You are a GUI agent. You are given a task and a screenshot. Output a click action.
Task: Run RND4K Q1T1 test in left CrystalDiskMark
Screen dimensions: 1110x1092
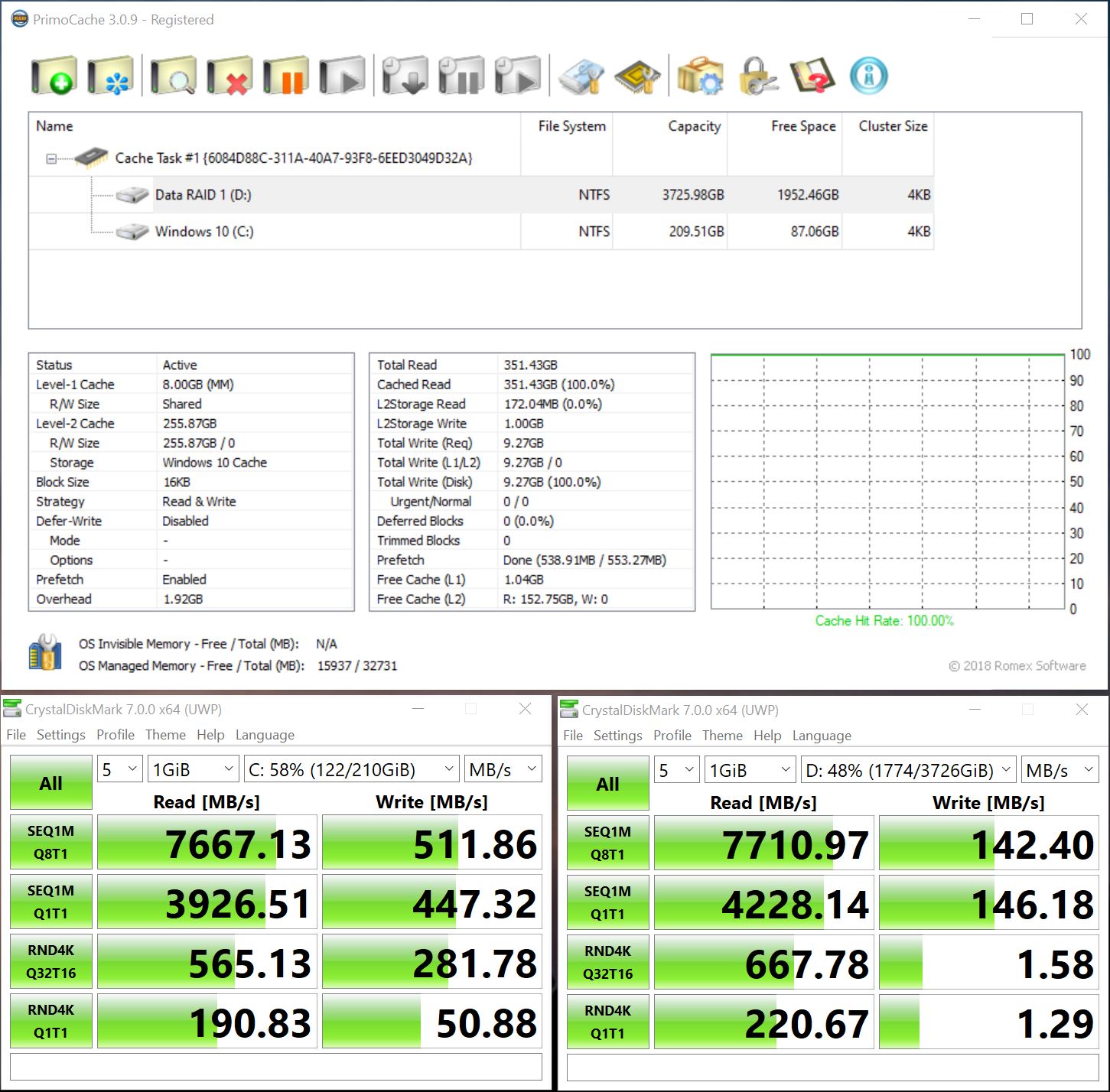pyautogui.click(x=51, y=1021)
